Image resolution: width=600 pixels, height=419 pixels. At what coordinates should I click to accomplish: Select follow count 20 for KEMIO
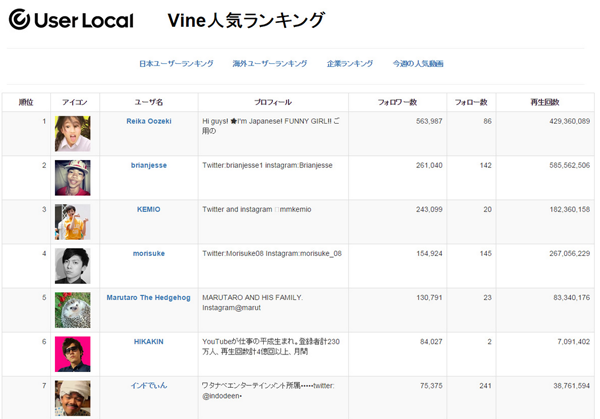[487, 209]
